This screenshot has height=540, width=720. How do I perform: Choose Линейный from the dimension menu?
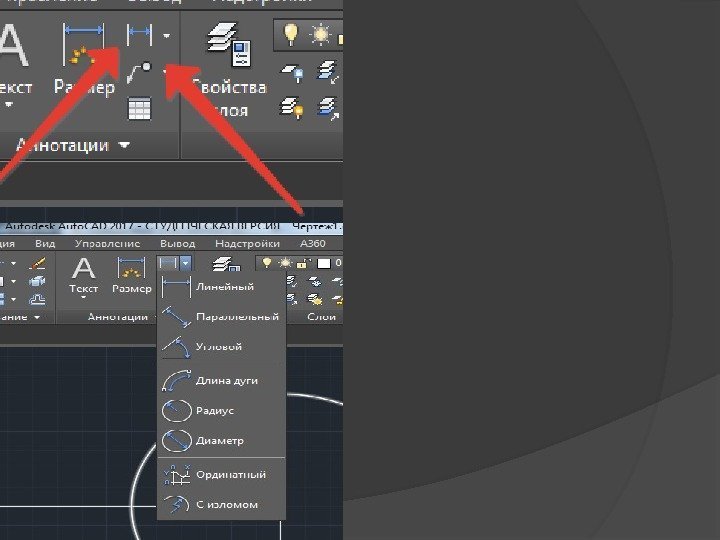[x=221, y=287]
